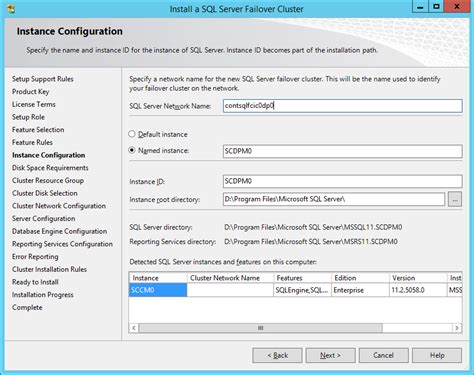Click the SQL Server directory path text

(x=313, y=227)
